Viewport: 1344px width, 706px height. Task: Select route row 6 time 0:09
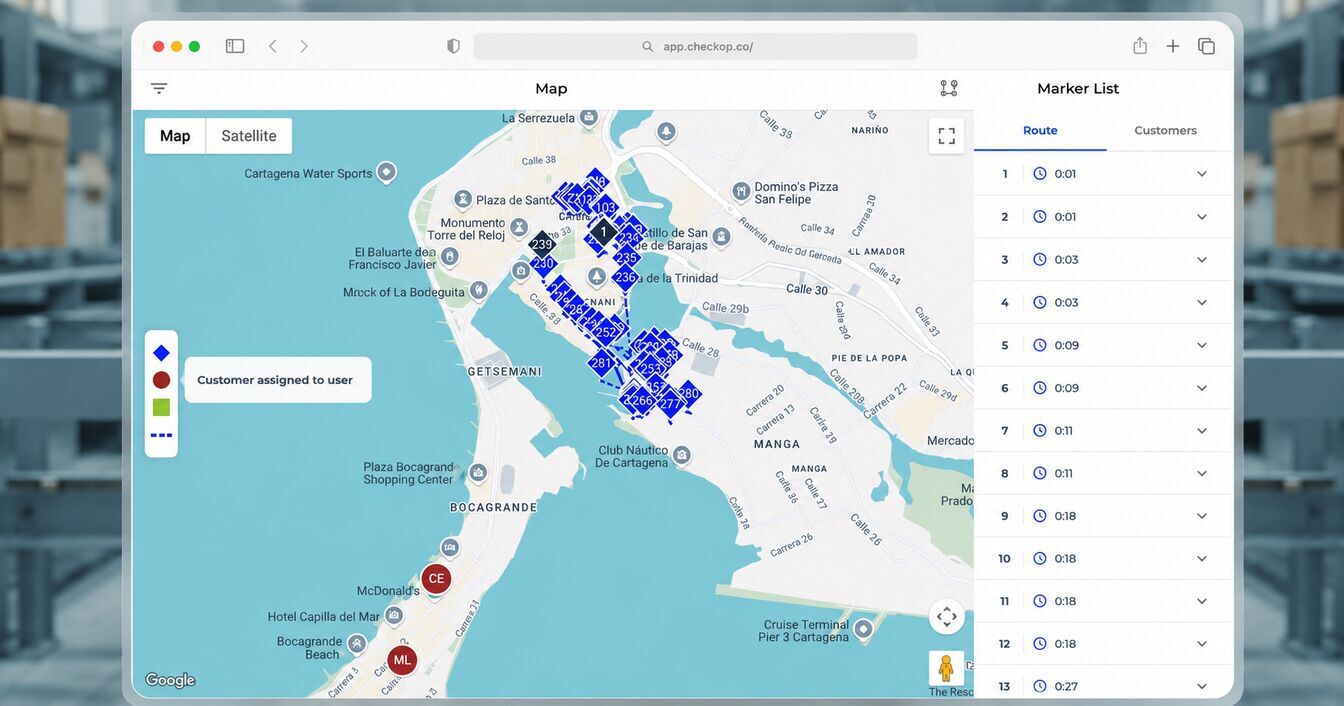[x=1102, y=388]
